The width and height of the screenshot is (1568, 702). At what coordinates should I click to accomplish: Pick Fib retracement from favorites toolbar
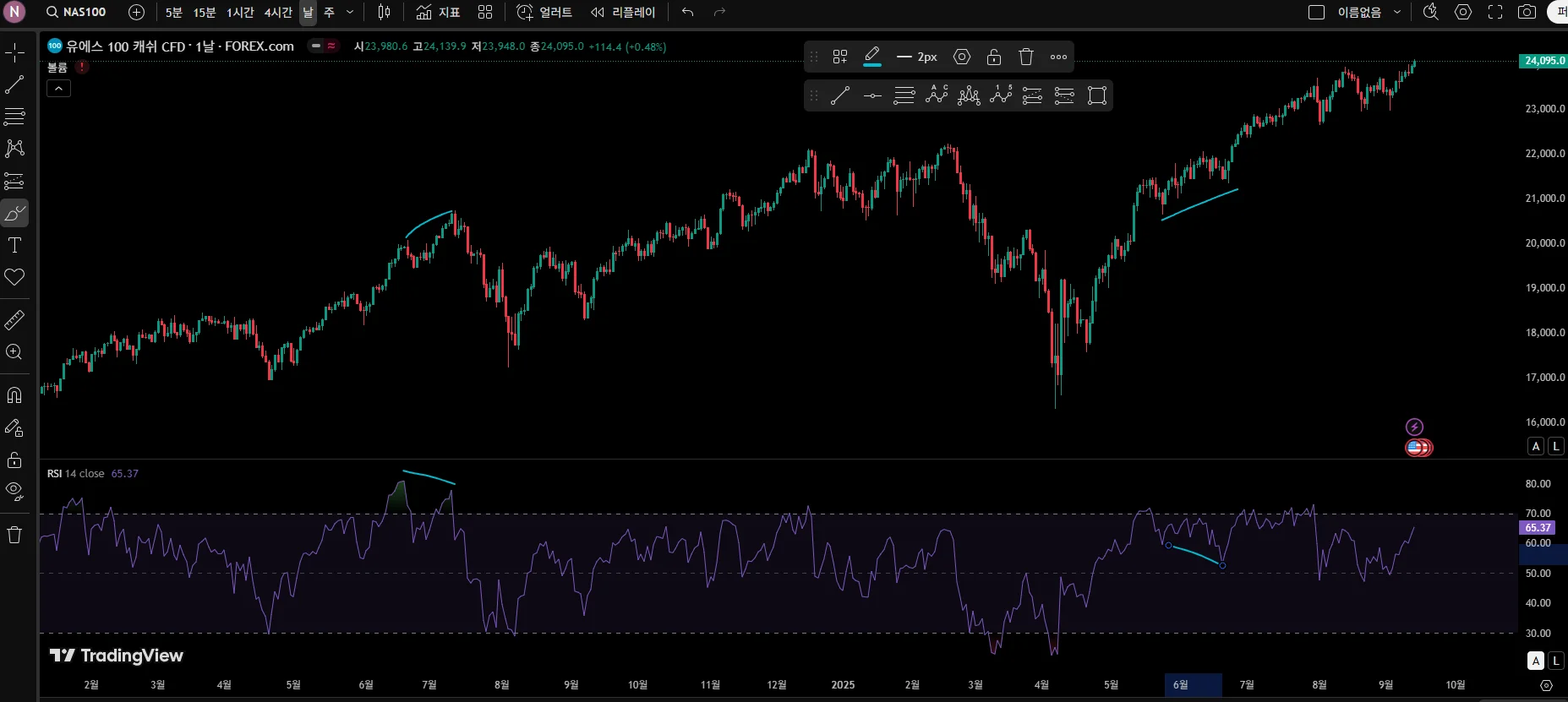click(x=904, y=95)
